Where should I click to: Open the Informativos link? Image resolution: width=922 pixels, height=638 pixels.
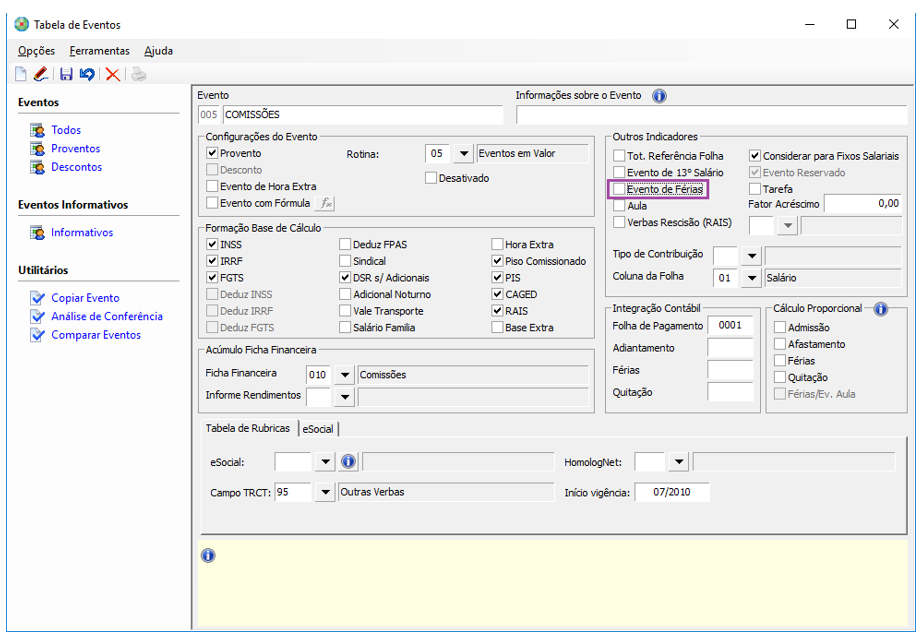point(82,233)
